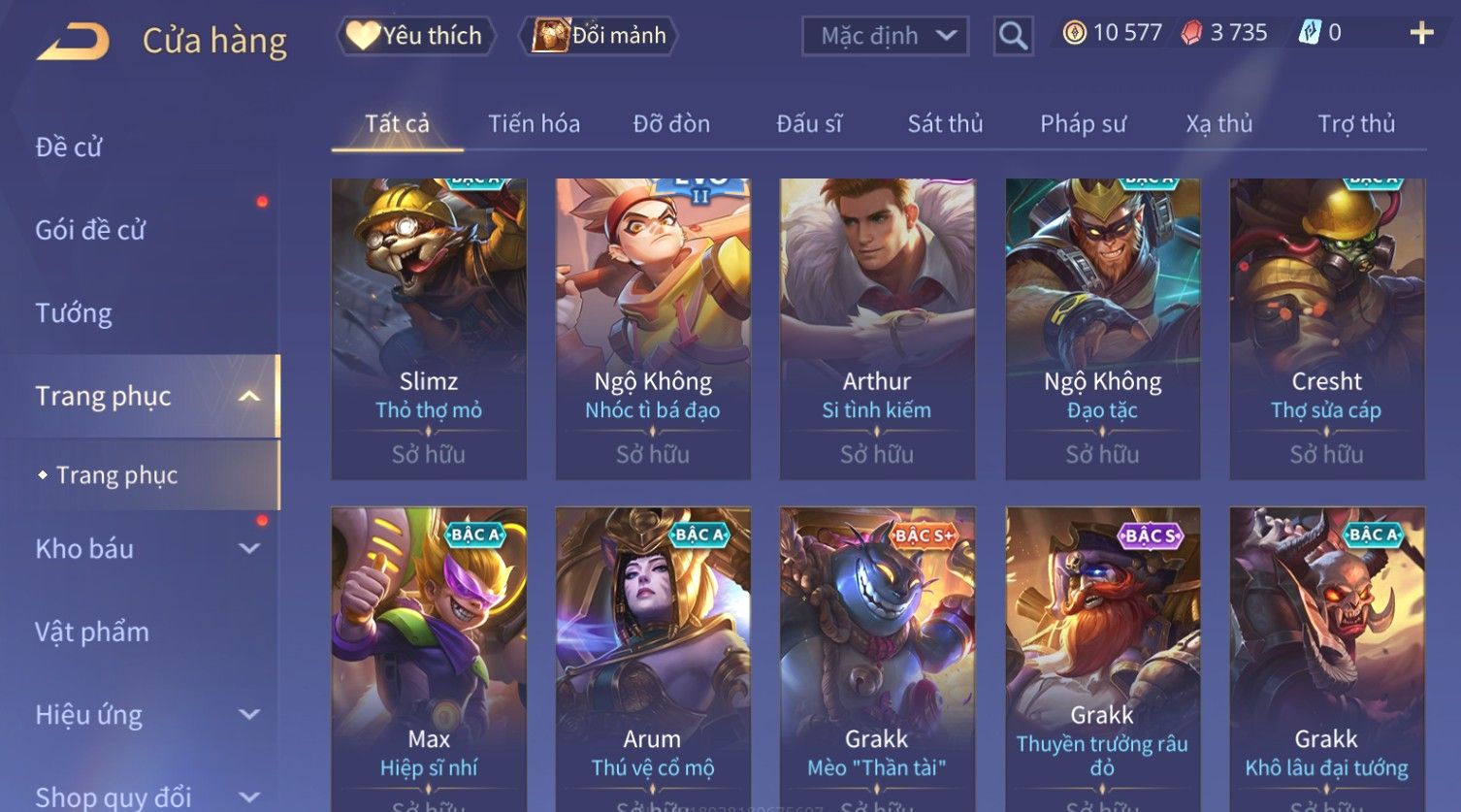1461x812 pixels.
Task: Open the search magnifier icon
Action: pos(1013,36)
